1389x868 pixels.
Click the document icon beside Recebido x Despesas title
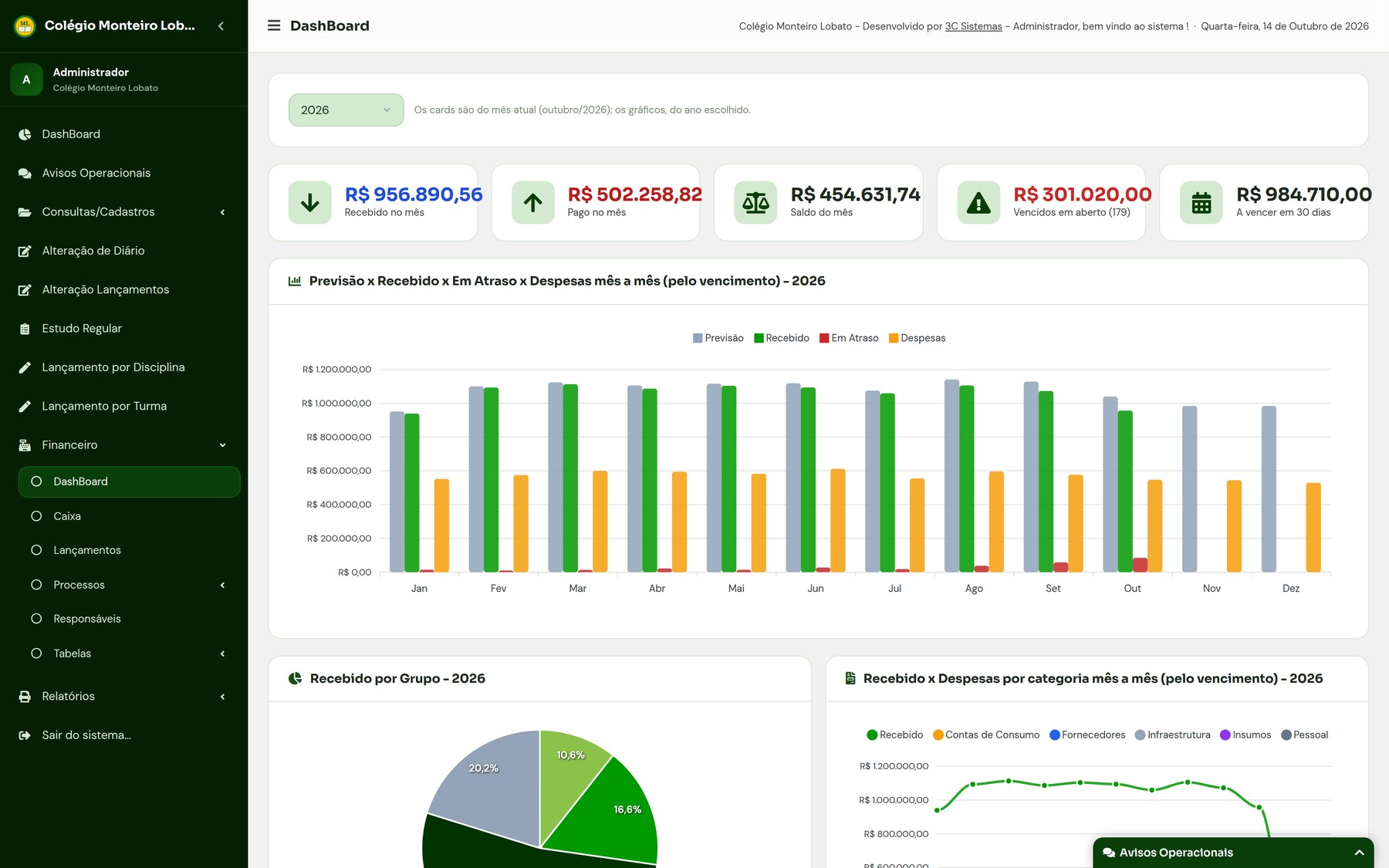(850, 678)
